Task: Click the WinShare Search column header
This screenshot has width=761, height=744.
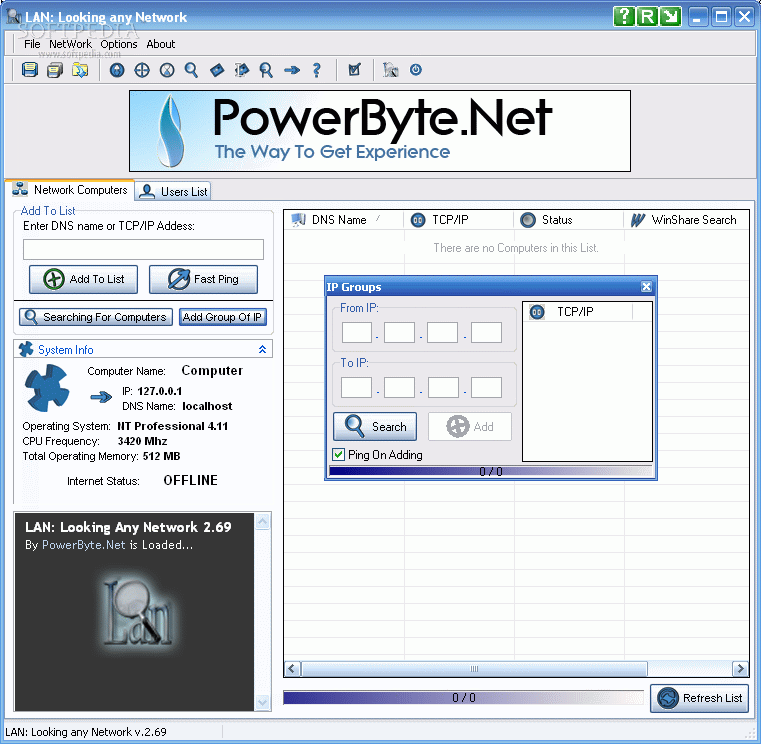Action: point(686,220)
